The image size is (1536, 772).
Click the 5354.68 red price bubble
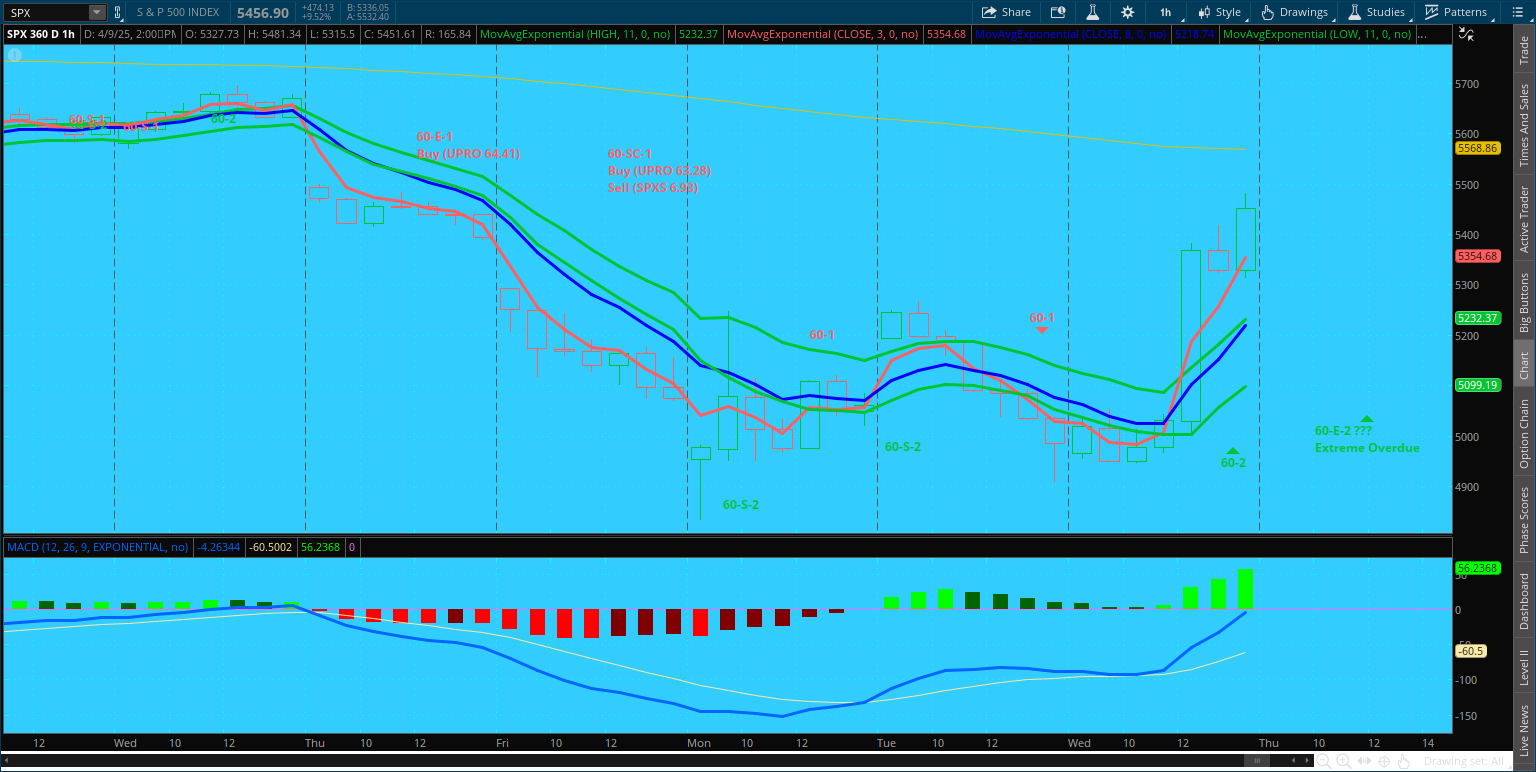pyautogui.click(x=1478, y=256)
